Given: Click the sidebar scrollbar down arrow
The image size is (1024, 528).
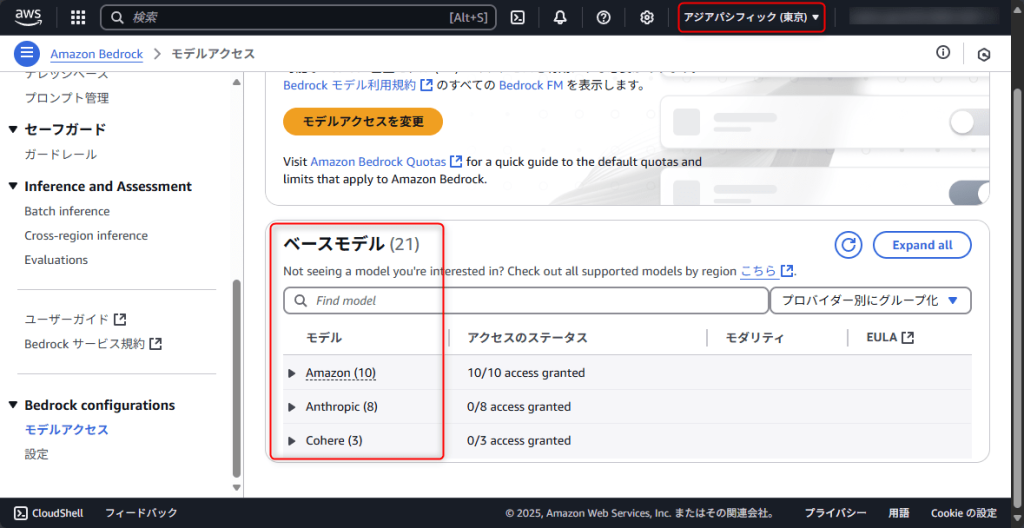Looking at the screenshot, I should [236, 487].
